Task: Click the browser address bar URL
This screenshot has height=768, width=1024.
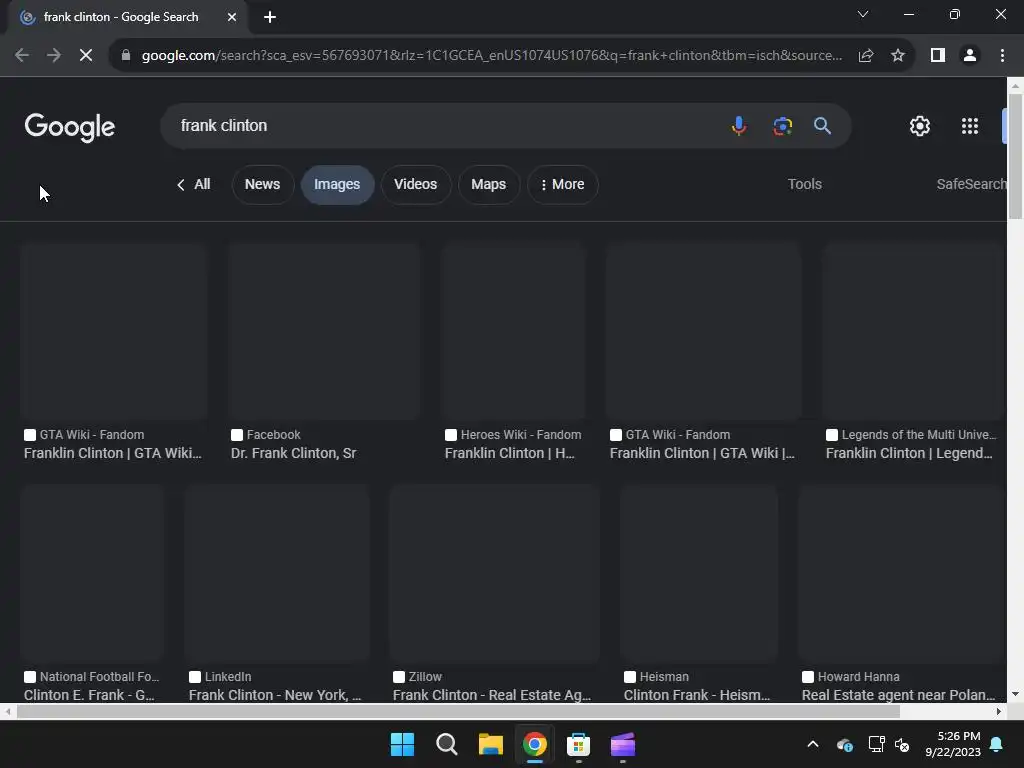Action: click(x=491, y=56)
